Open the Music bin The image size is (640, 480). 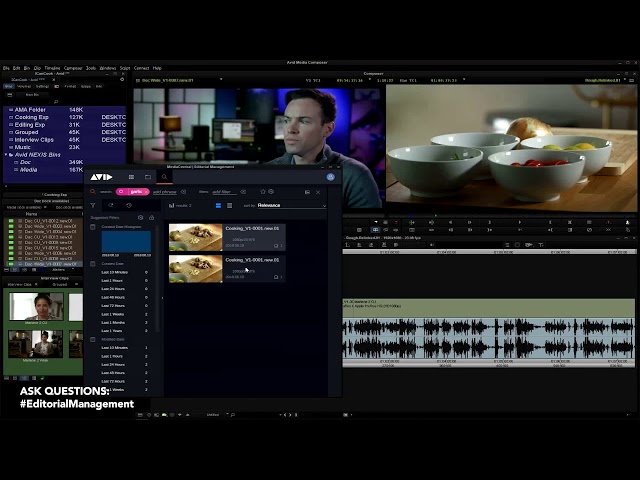point(22,147)
